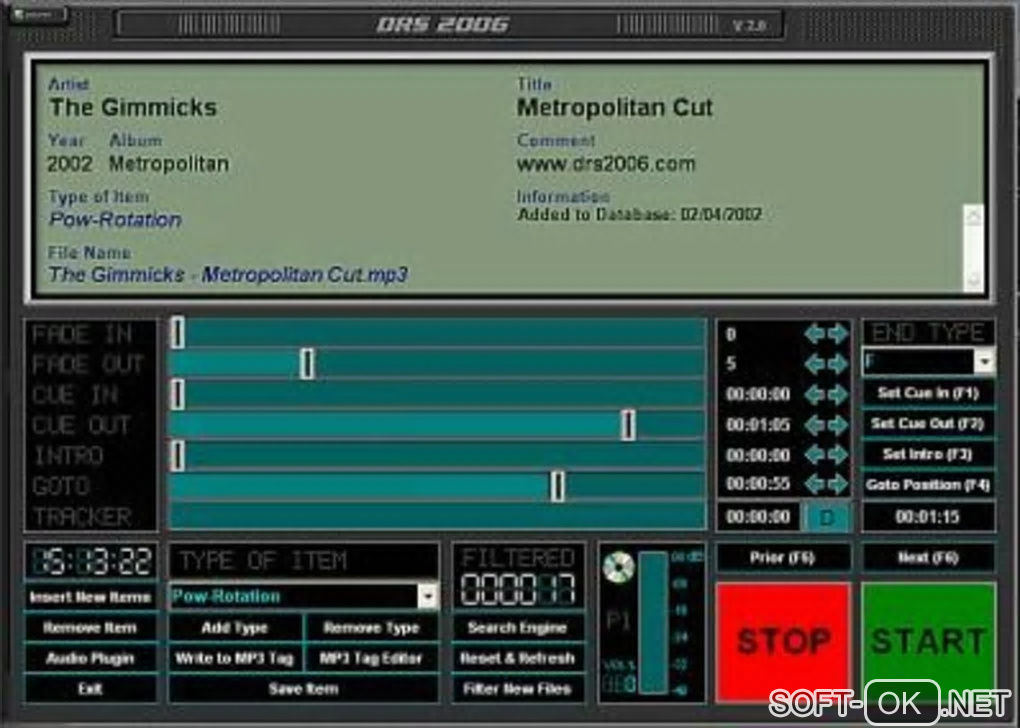1020x728 pixels.
Task: Click the file name 'The Gimmicks - Metropolitan Cut.mp3'
Action: click(228, 275)
